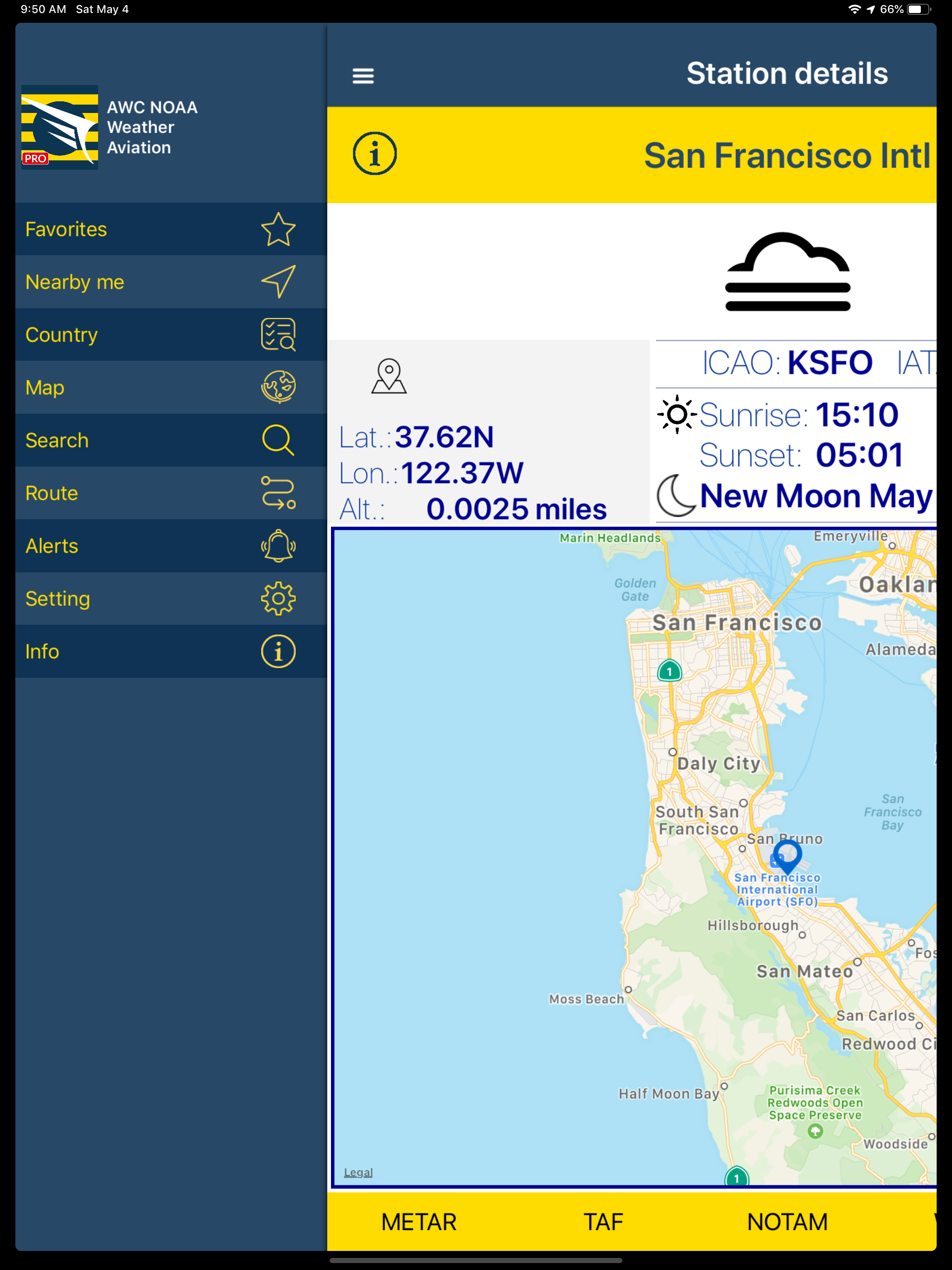Tap the Info circle icon in sidebar

point(278,651)
